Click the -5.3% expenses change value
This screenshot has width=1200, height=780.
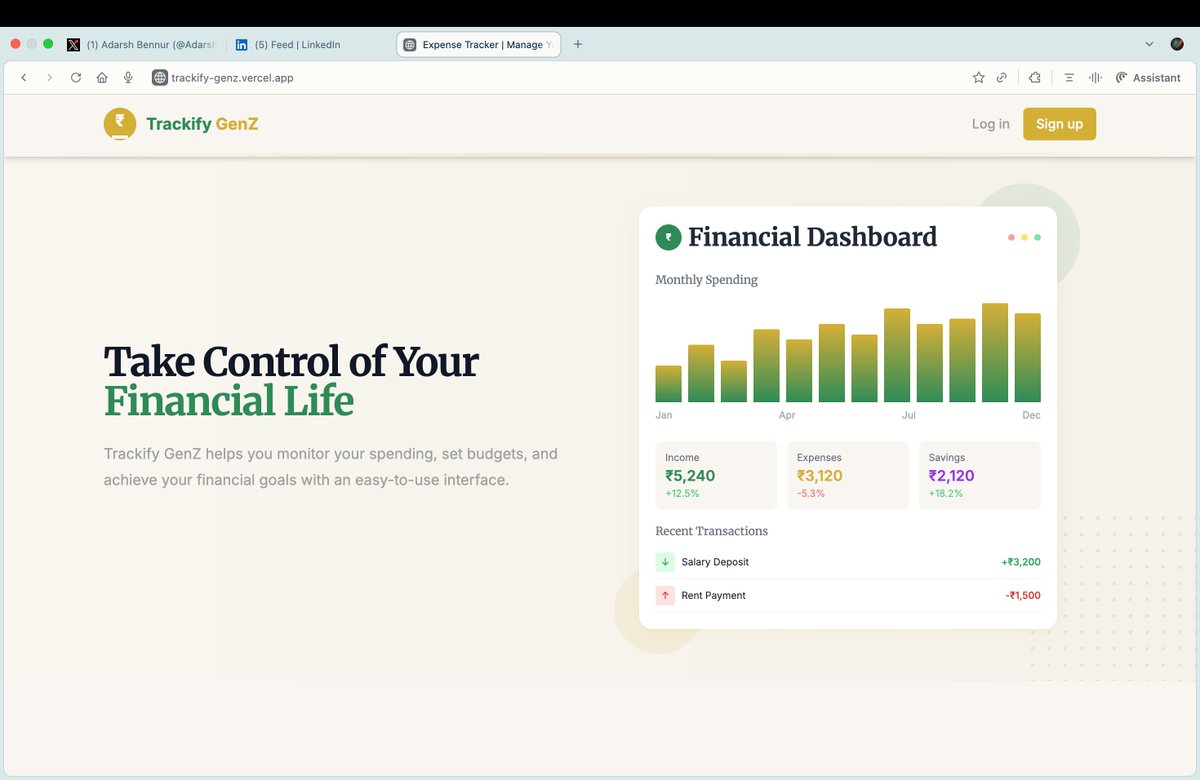811,493
